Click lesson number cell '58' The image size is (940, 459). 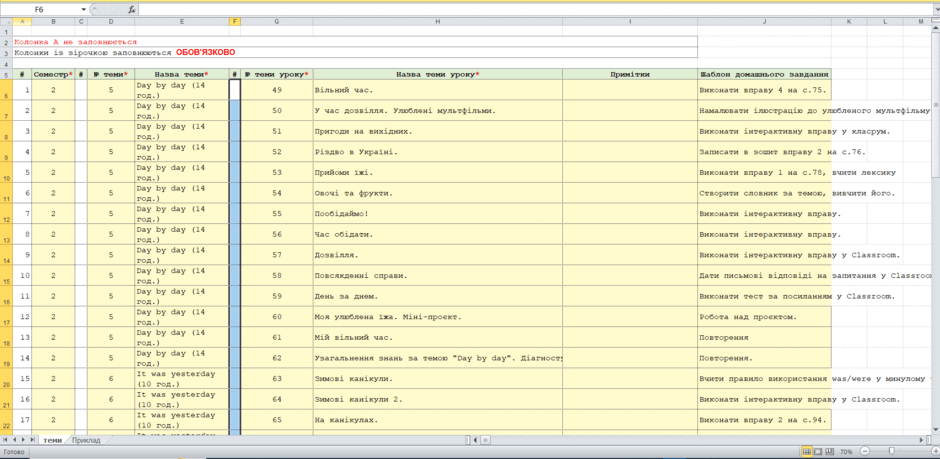coord(277,276)
